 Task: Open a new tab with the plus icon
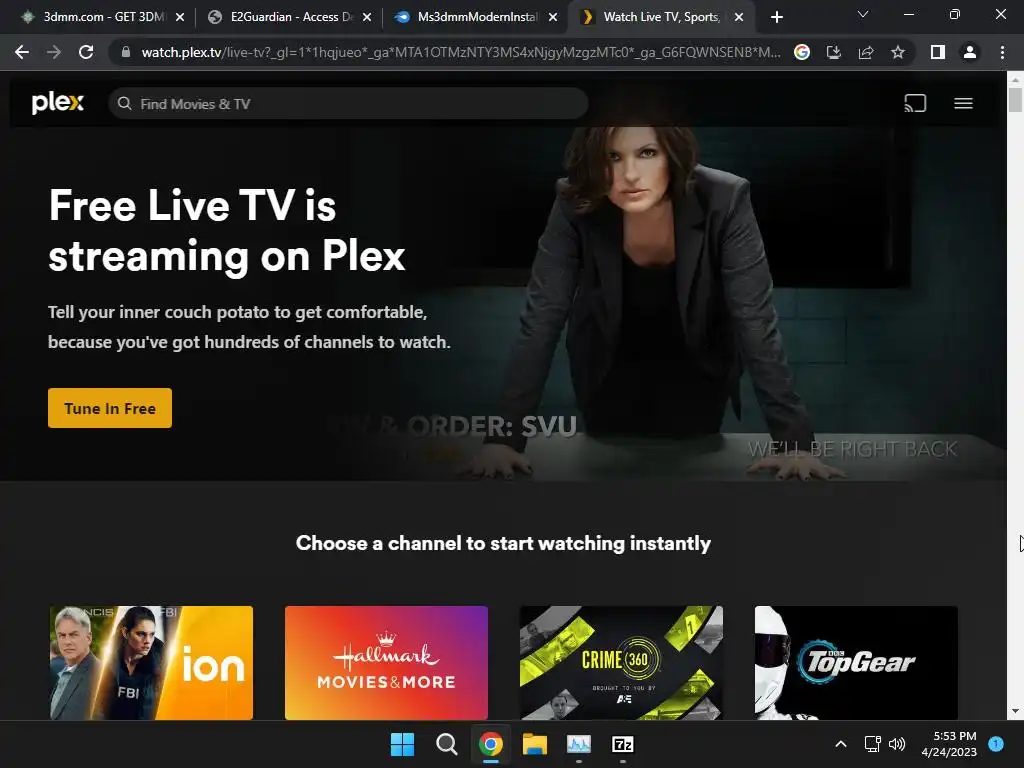tap(776, 17)
